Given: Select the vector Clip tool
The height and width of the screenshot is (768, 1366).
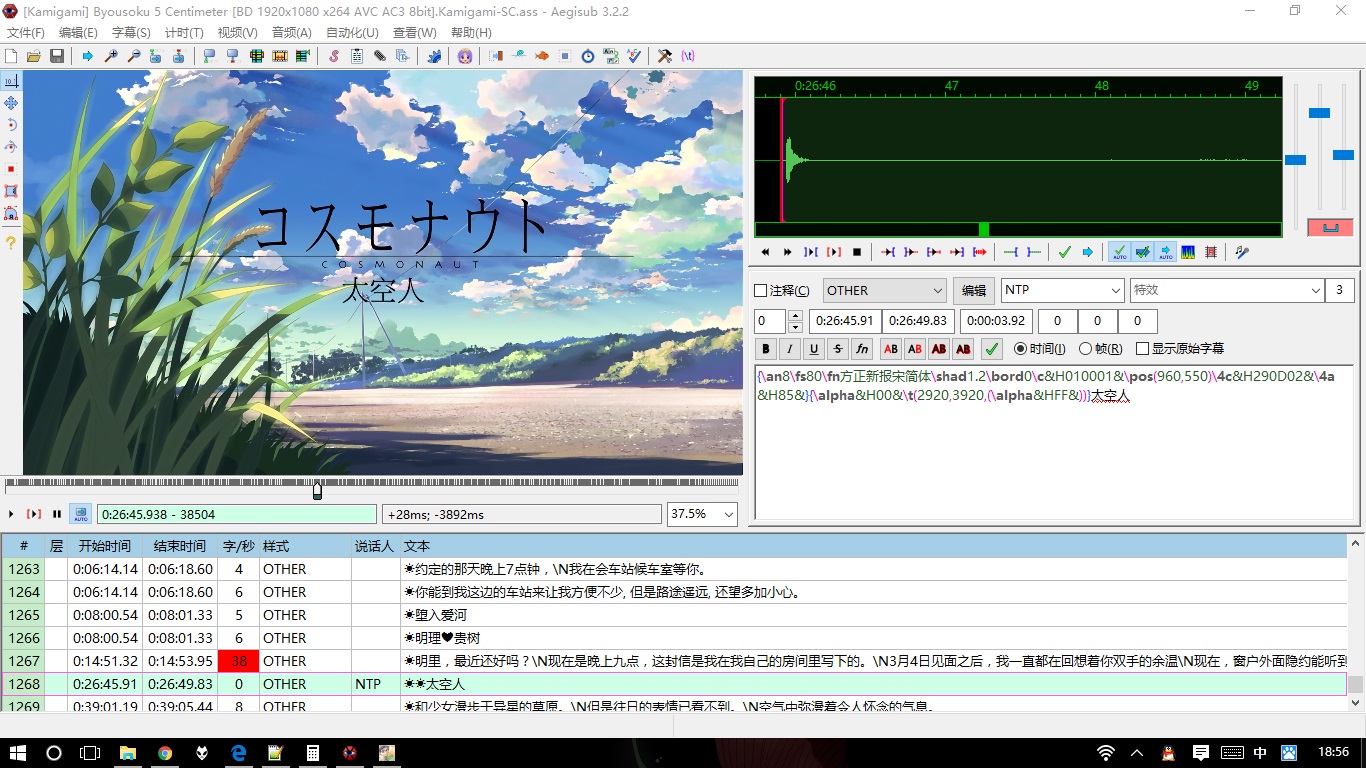Looking at the screenshot, I should (x=11, y=213).
